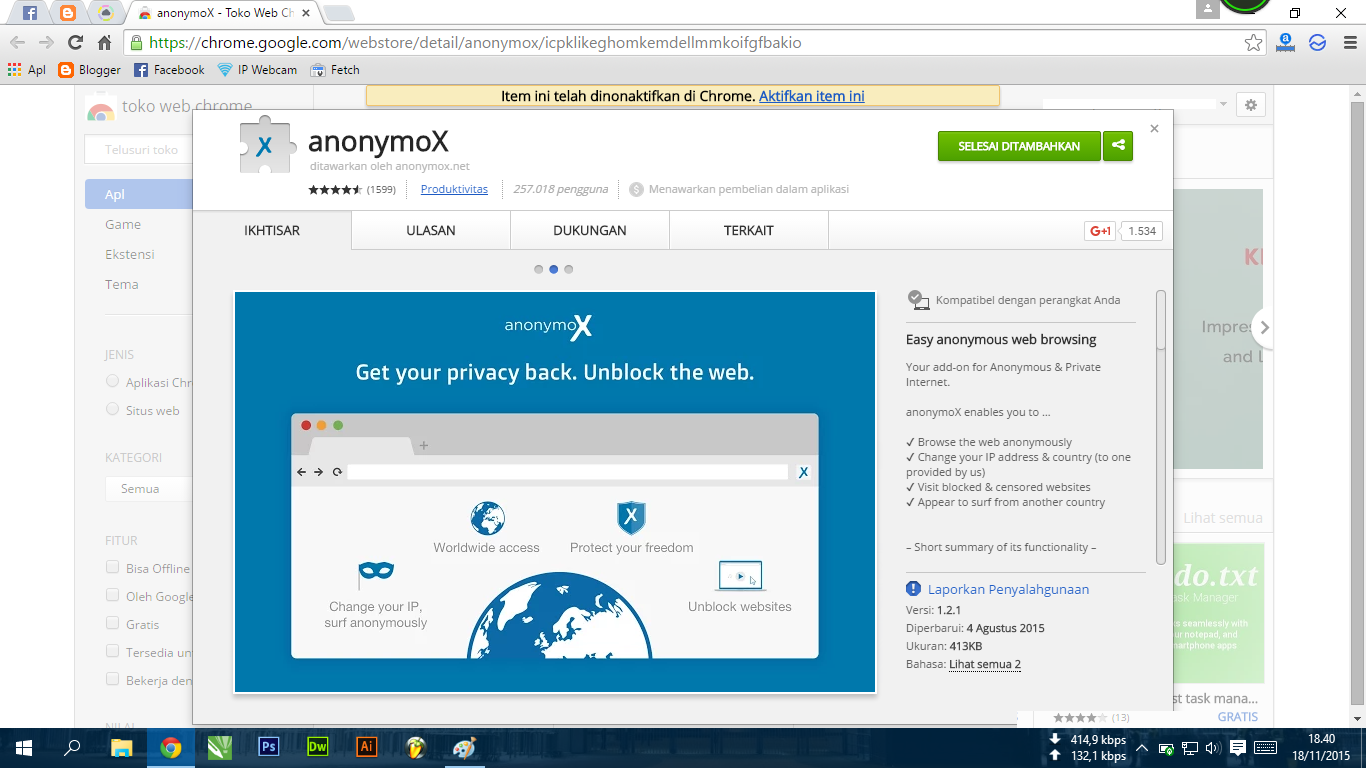The width and height of the screenshot is (1366, 768).
Task: Open taskbar search magnifier
Action: (x=72, y=747)
